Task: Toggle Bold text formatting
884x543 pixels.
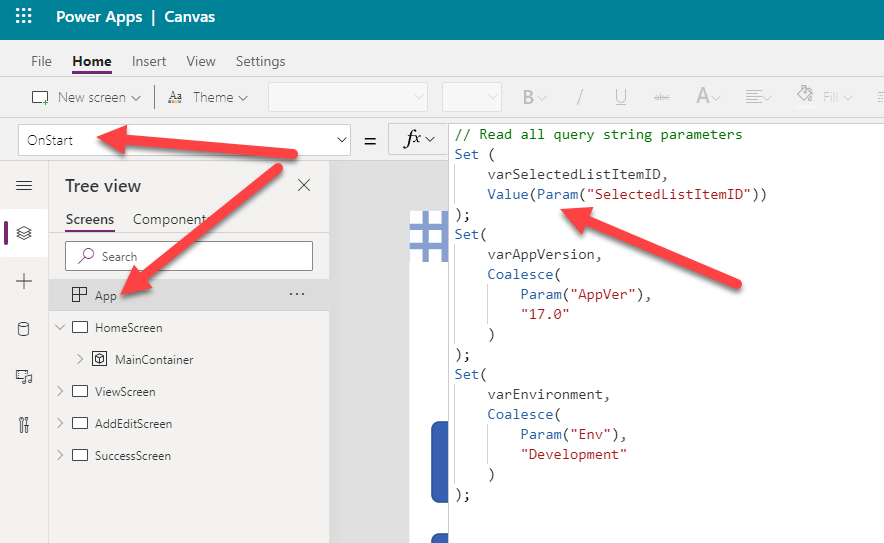Action: (529, 97)
